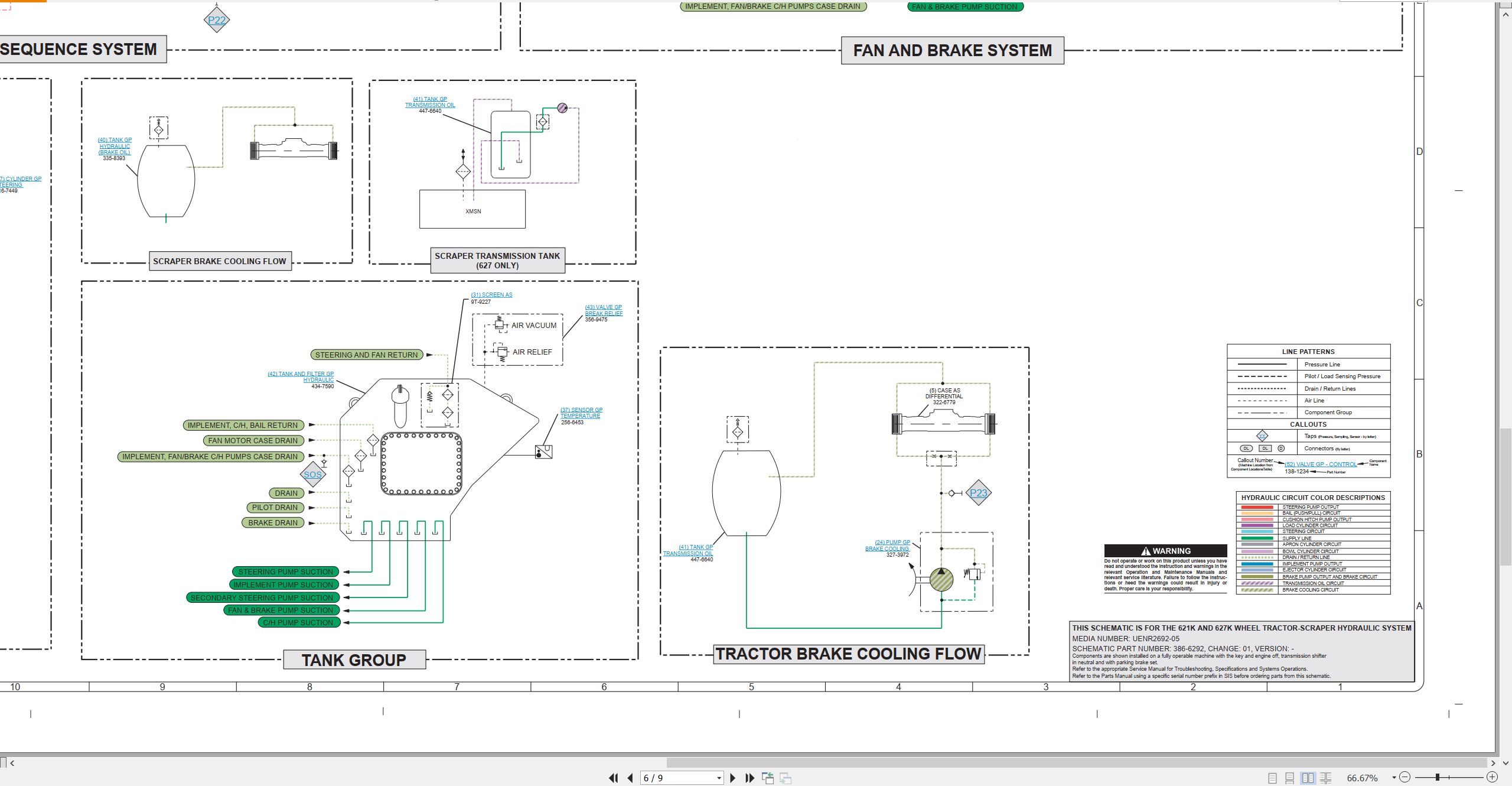Jump to the last page

(x=750, y=778)
